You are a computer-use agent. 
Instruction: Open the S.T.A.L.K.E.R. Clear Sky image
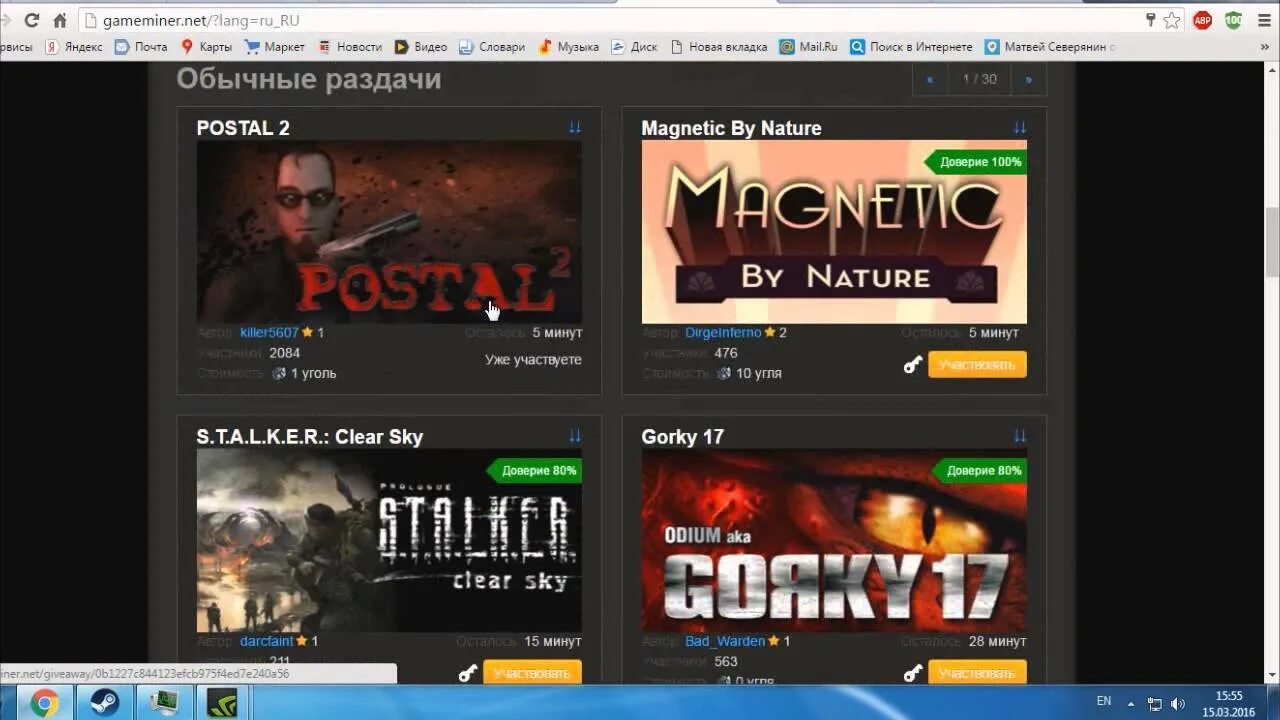pyautogui.click(x=389, y=540)
